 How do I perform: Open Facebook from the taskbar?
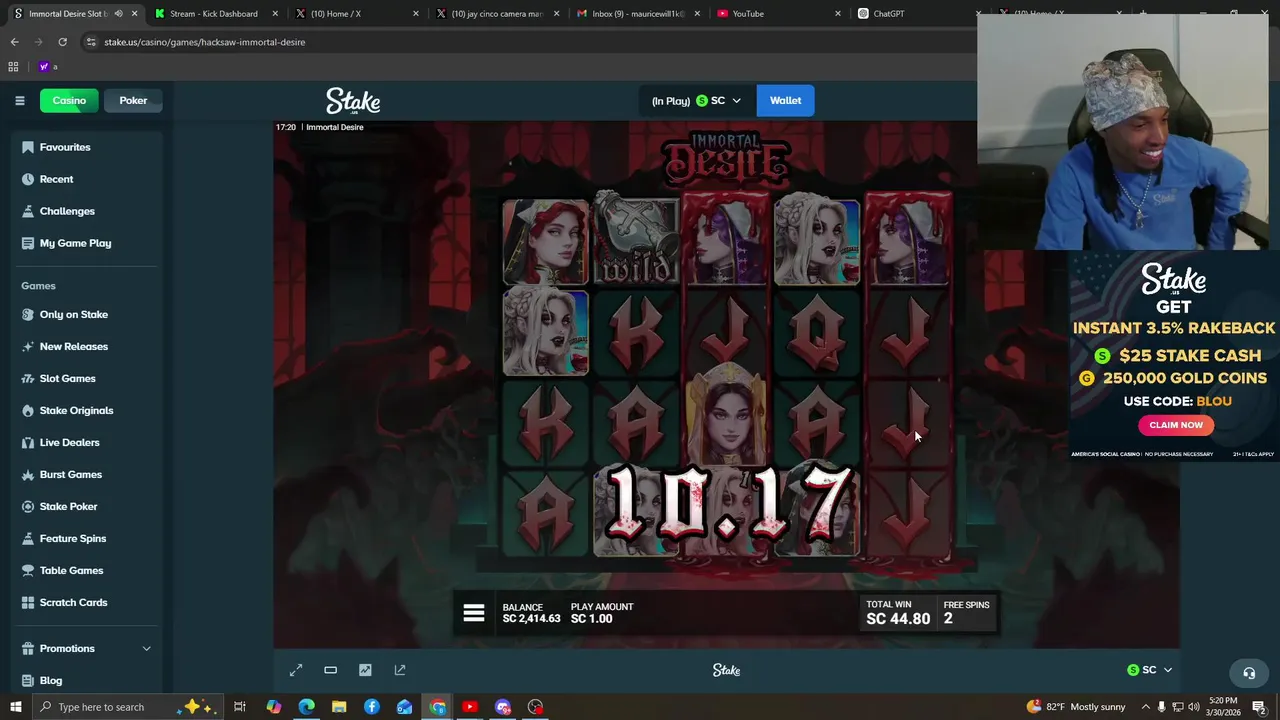point(372,707)
